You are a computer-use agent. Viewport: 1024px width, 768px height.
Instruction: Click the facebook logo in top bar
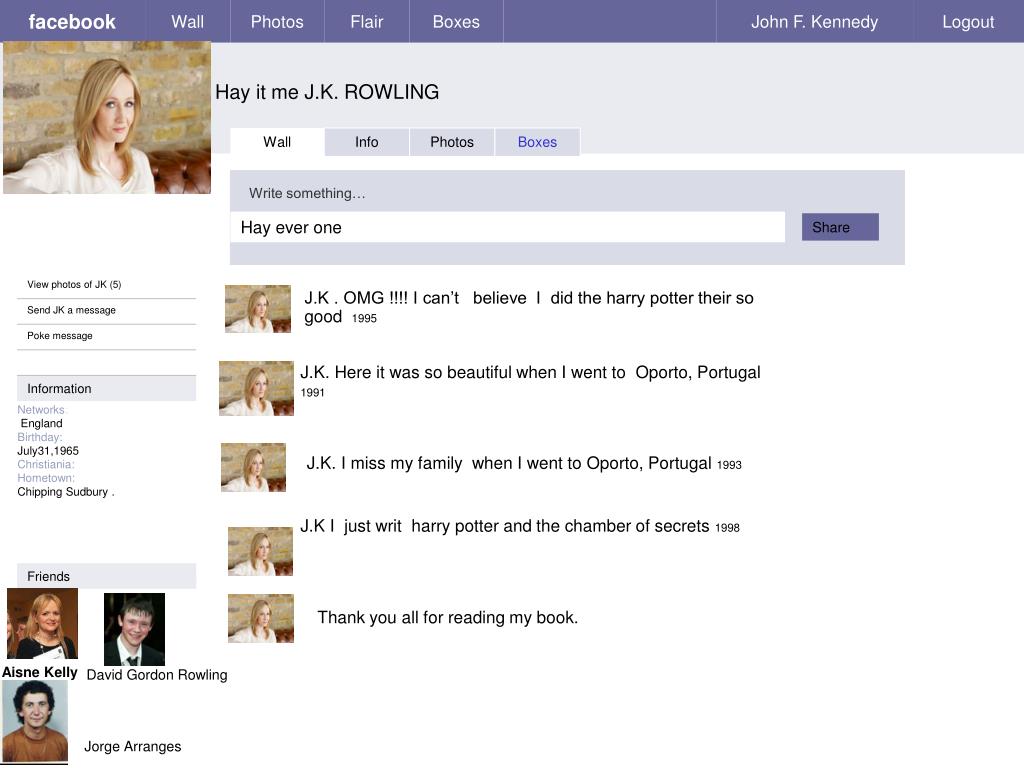click(x=72, y=22)
